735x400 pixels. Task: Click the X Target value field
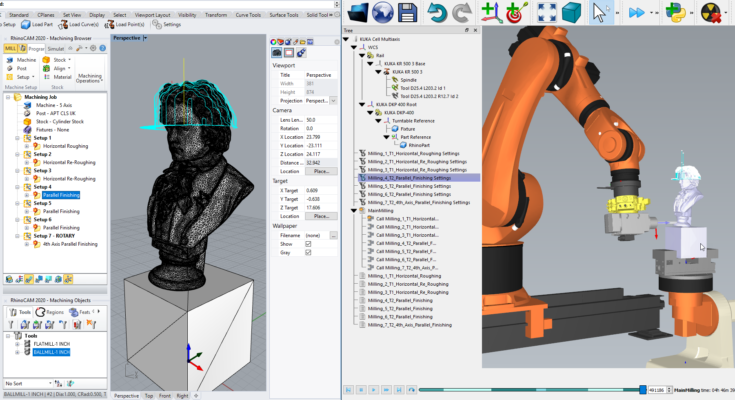tap(321, 191)
